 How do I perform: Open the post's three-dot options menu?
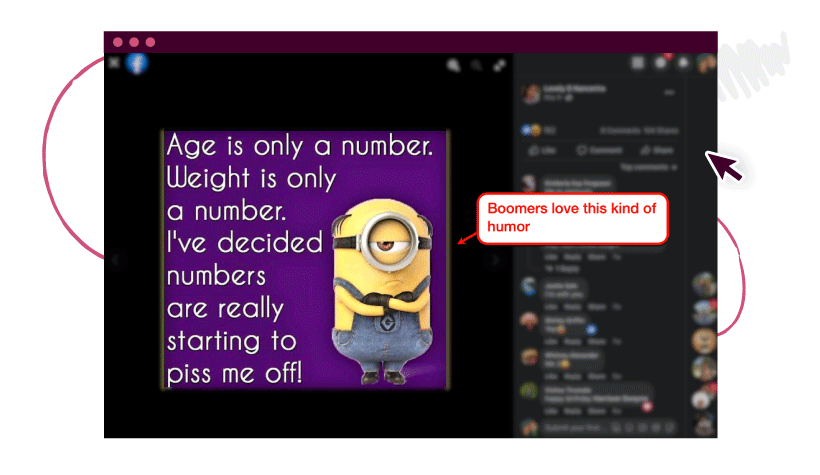pos(669,93)
